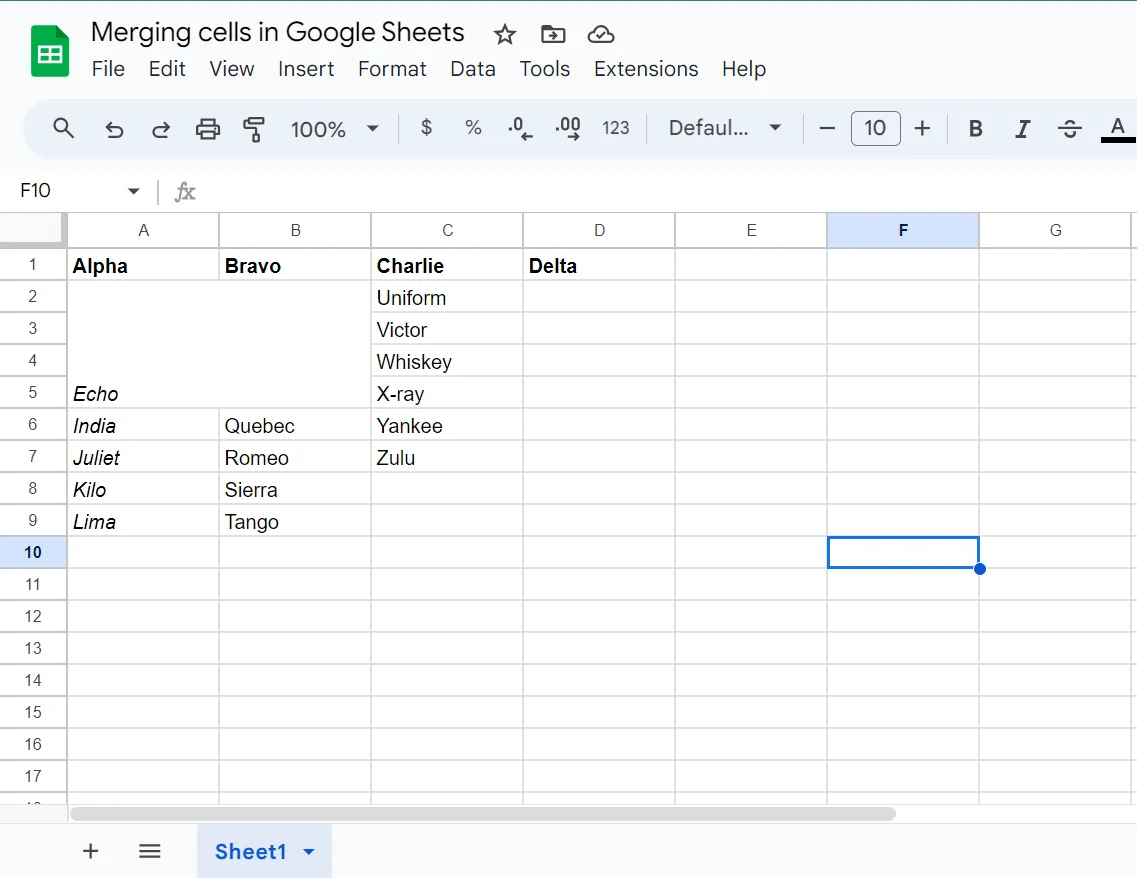The image size is (1137, 878).
Task: Increase font size with plus button
Action: 922,128
